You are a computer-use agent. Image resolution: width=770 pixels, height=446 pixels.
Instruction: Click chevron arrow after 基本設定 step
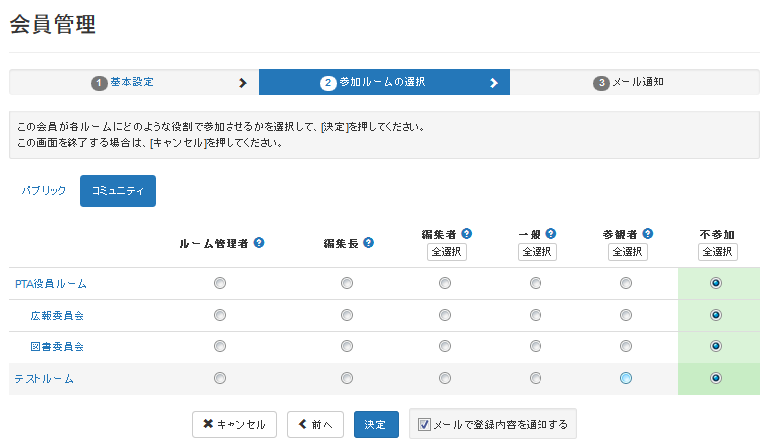coord(243,83)
